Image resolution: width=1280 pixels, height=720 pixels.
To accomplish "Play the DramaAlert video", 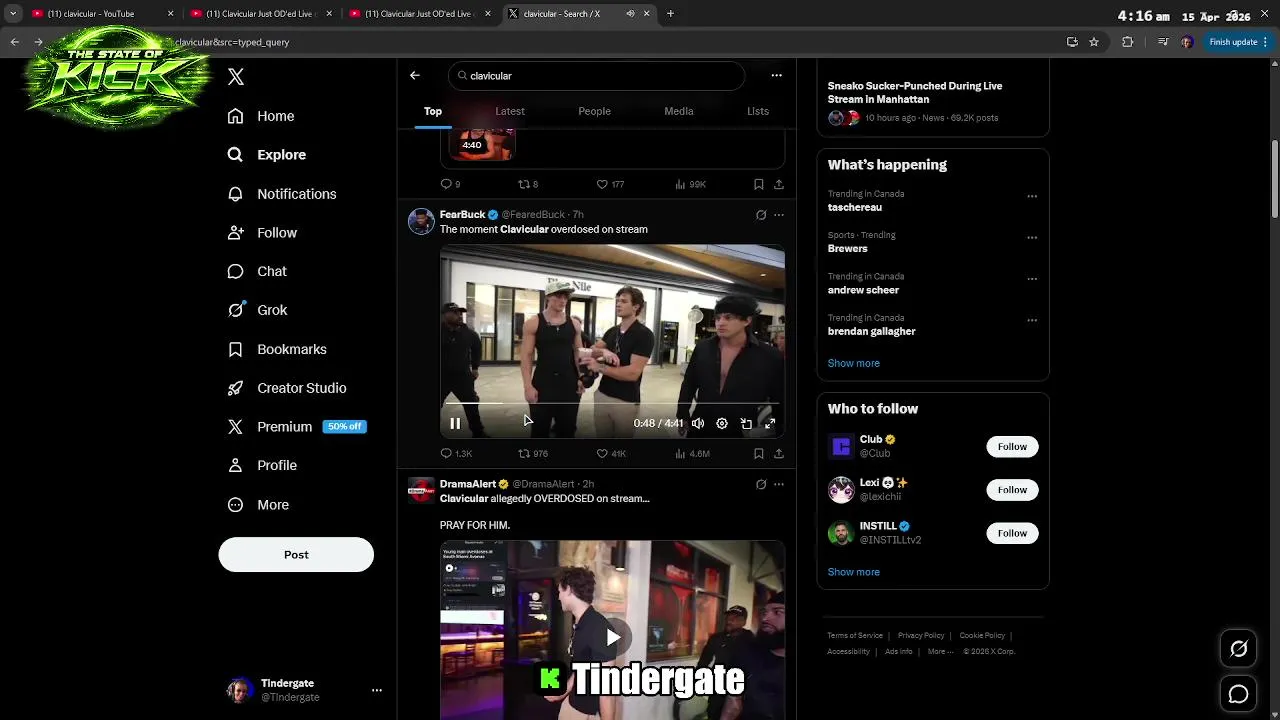I will pyautogui.click(x=613, y=637).
